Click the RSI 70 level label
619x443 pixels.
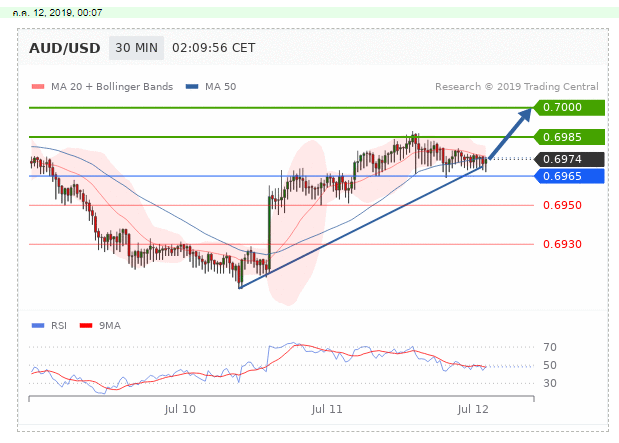point(550,347)
